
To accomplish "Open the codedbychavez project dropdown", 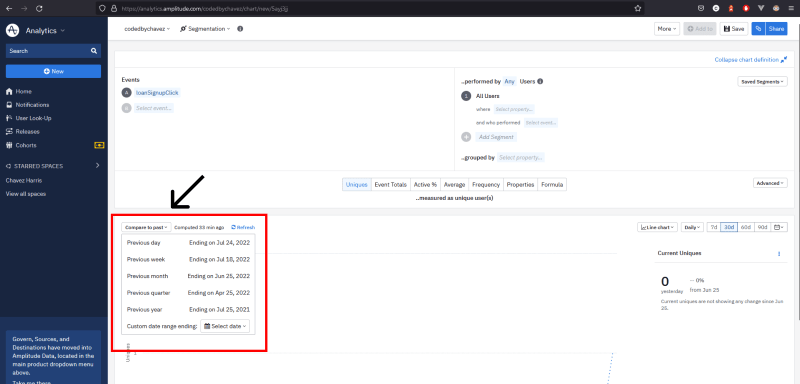I will 147,29.
